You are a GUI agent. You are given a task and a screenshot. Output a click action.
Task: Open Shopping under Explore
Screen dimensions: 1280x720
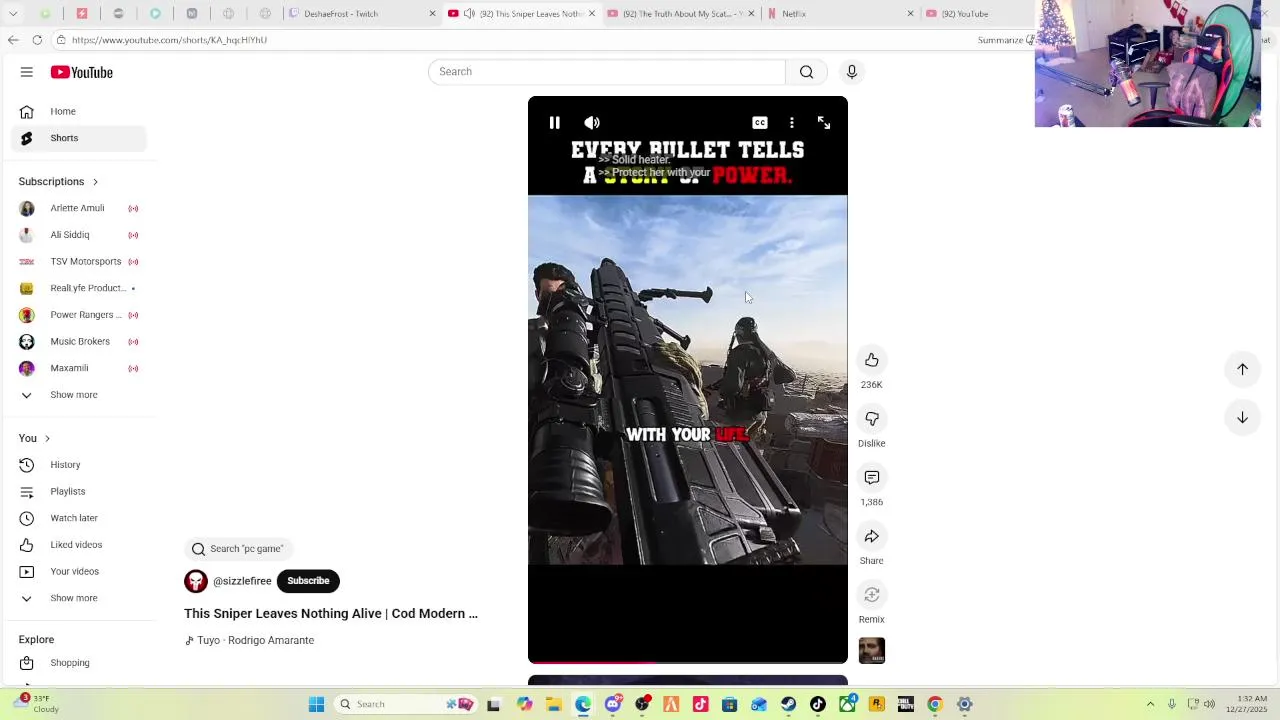[x=79, y=663]
